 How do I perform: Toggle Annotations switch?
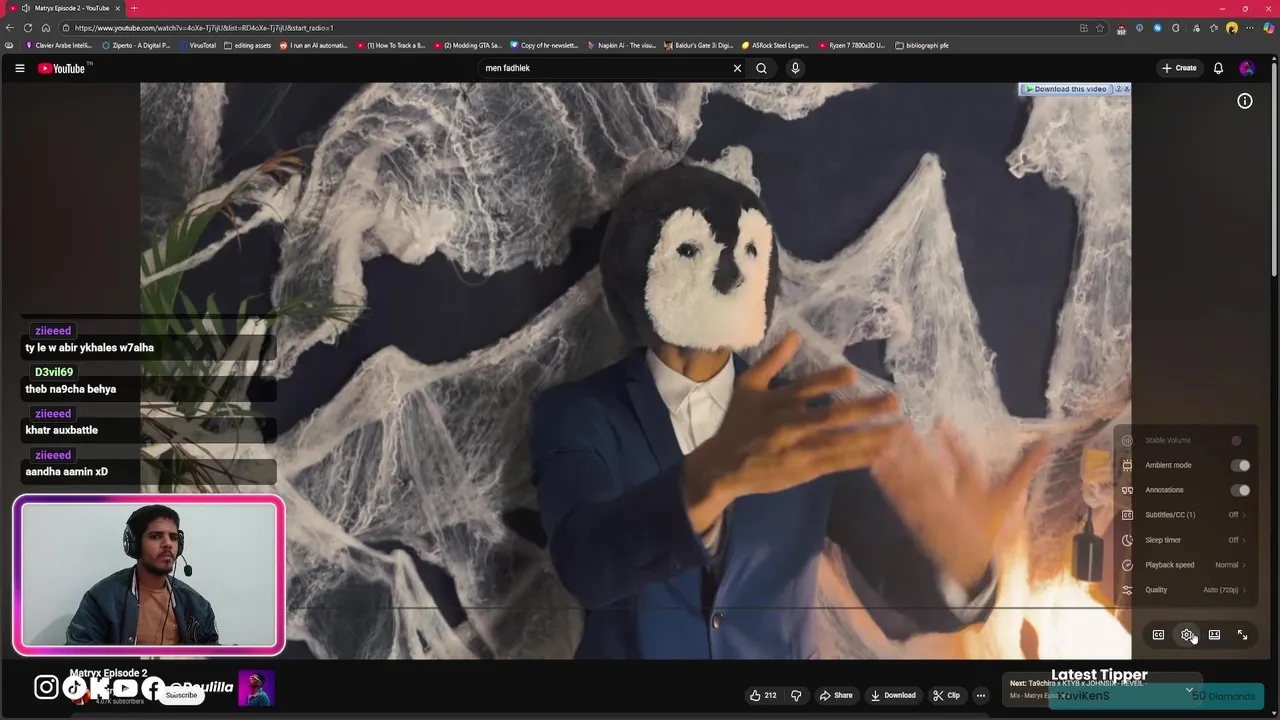1240,490
